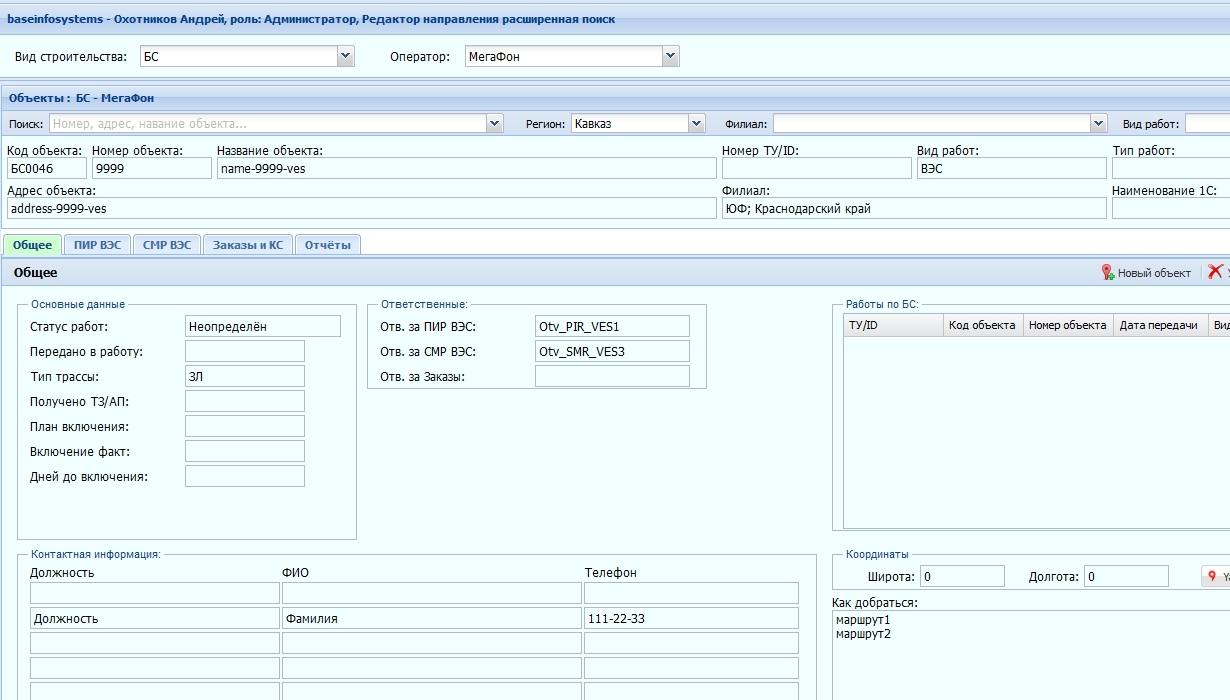The height and width of the screenshot is (700, 1230).
Task: Click the Поиск search input field
Action: pyautogui.click(x=268, y=124)
